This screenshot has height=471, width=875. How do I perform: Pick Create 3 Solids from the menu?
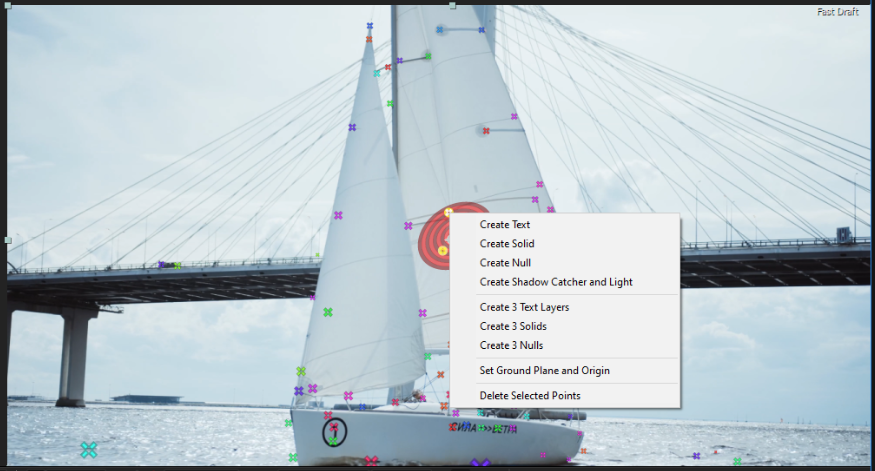[x=512, y=326]
